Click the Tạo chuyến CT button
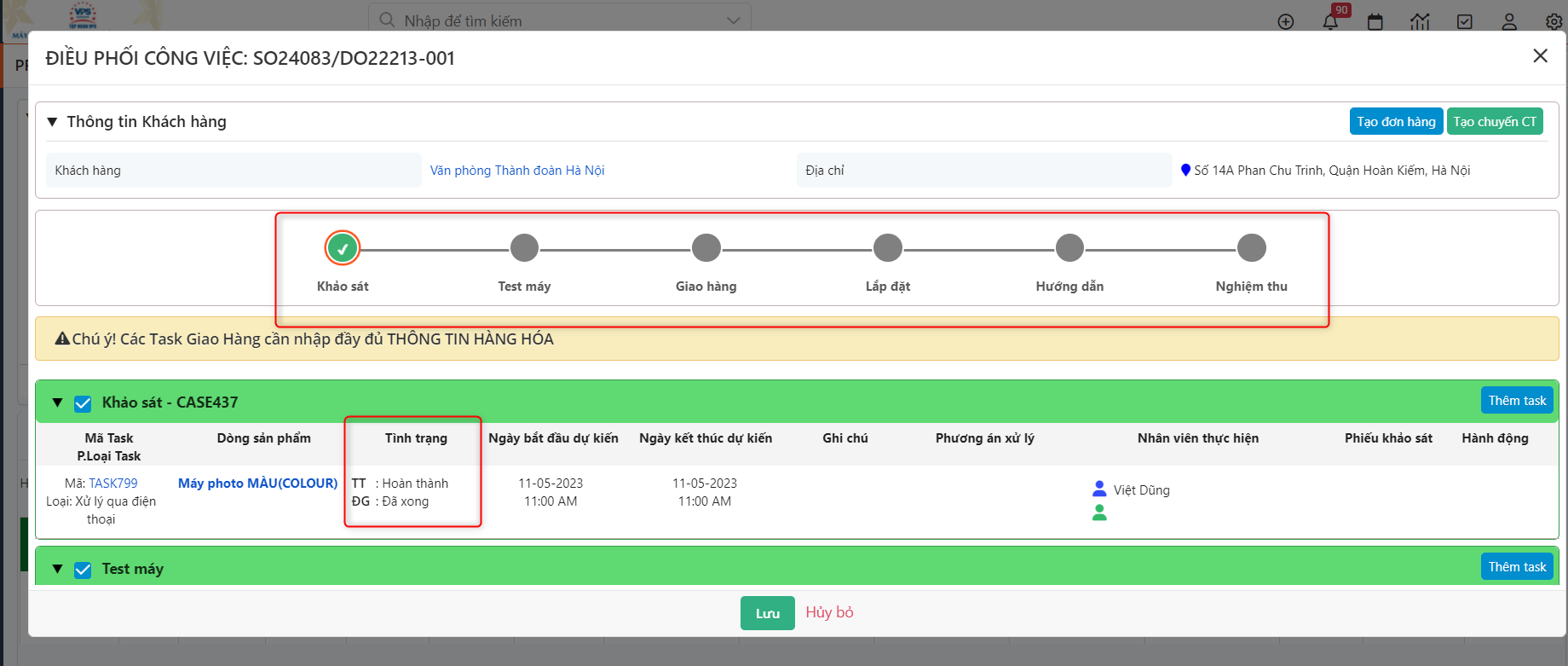The height and width of the screenshot is (666, 1568). 1495,121
